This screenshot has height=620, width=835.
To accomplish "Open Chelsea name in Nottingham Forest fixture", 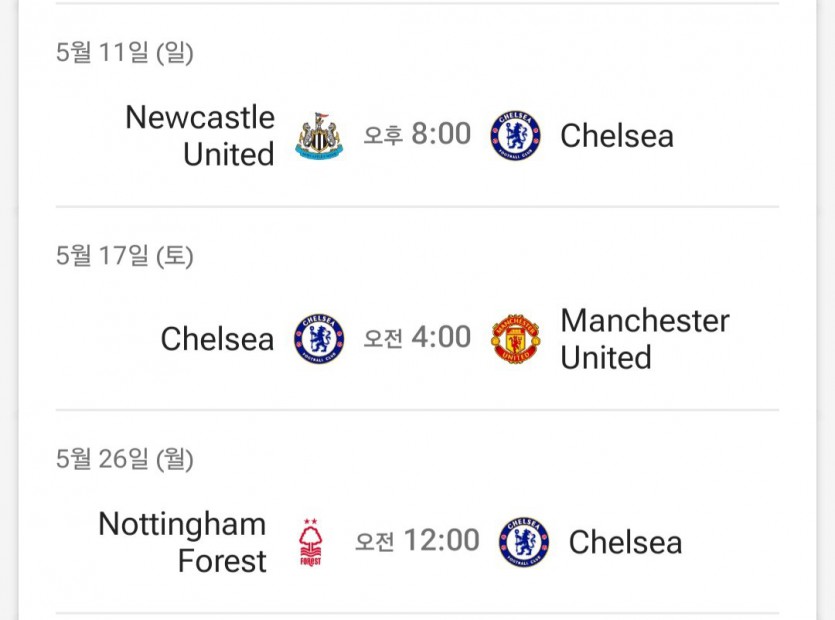I will coord(625,543).
